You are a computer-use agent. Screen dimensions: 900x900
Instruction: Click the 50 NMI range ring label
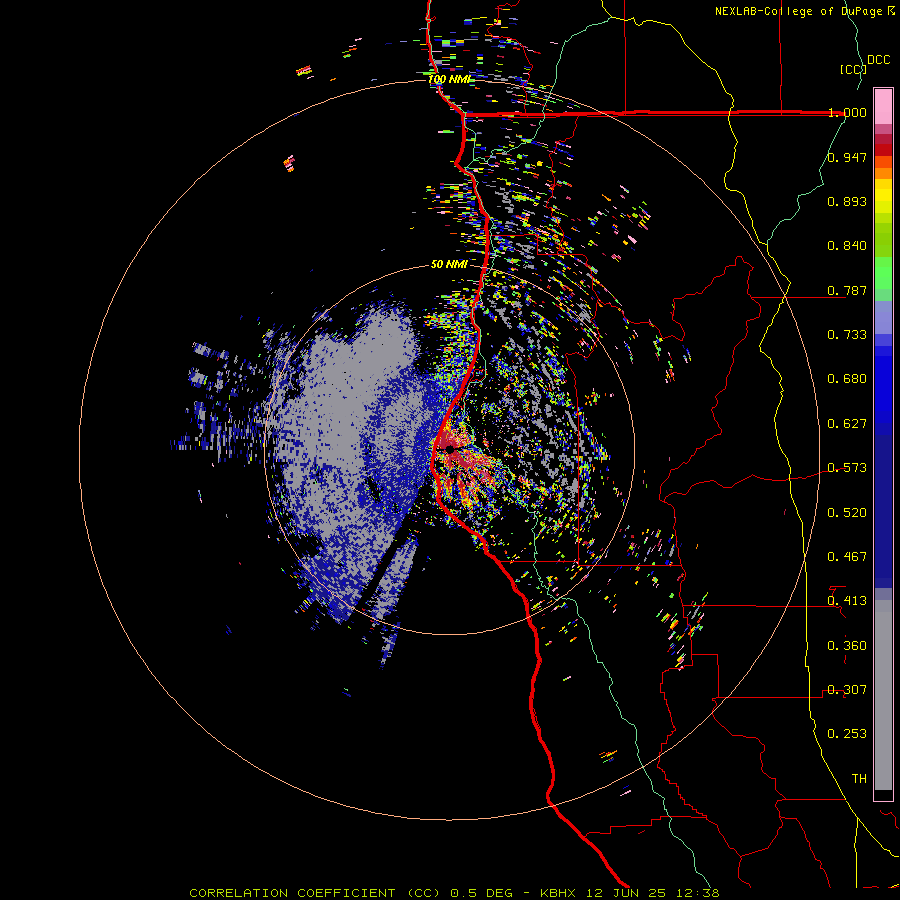pyautogui.click(x=449, y=264)
